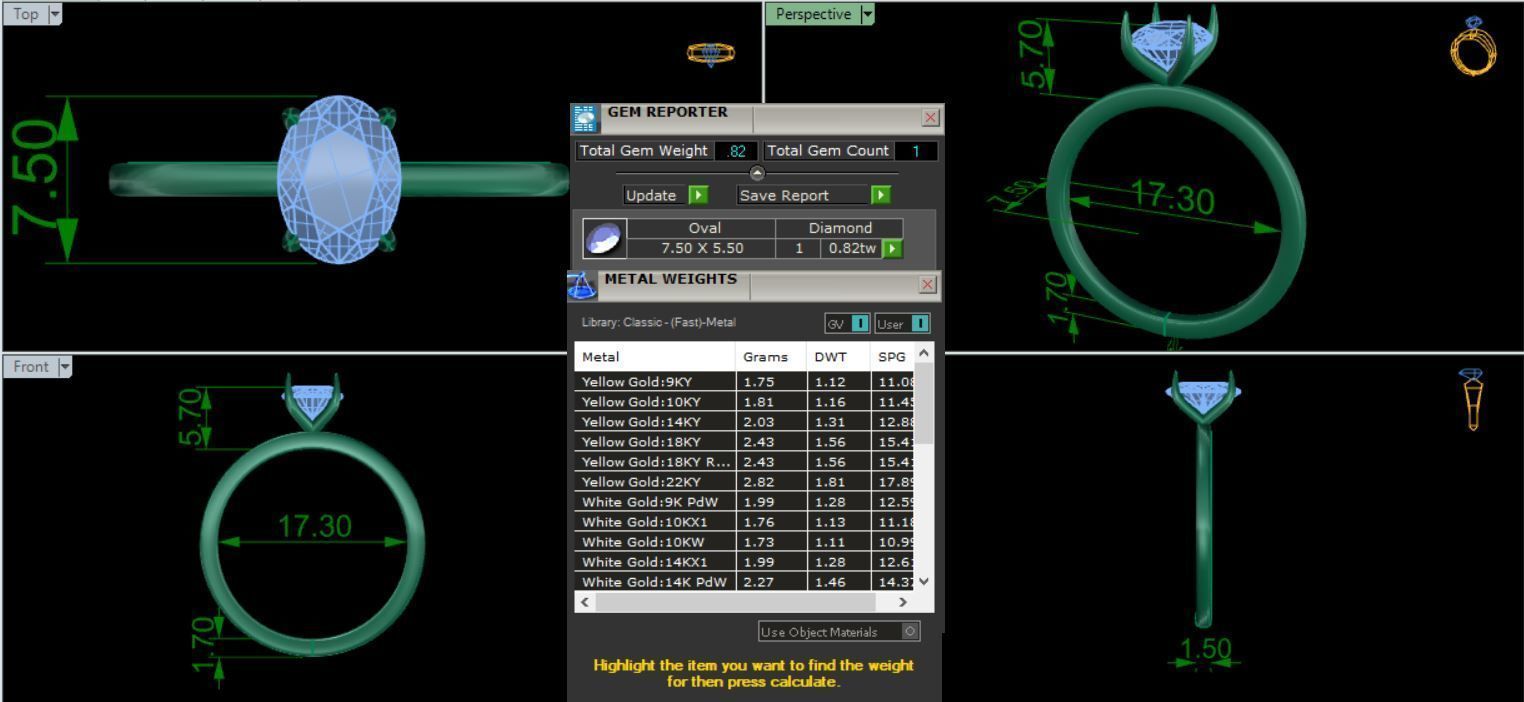Select the Perspective viewport label

813,14
